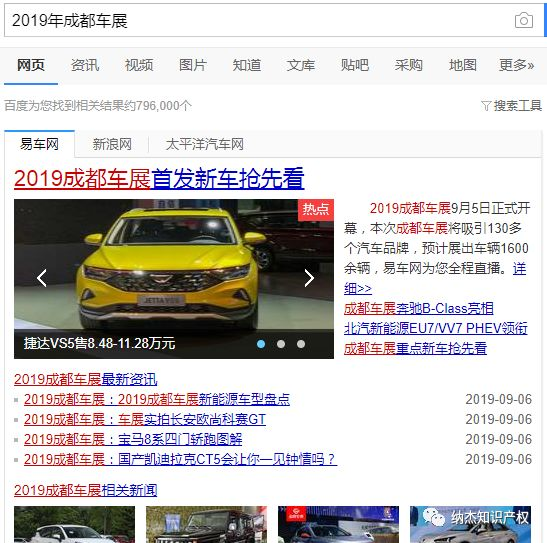Open 成都车展重点新车抢先看 link
547x543 pixels.
(415, 348)
